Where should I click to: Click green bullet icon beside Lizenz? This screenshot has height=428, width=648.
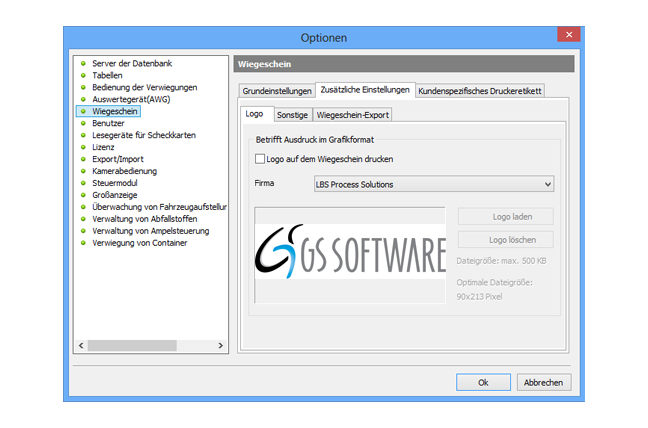click(83, 147)
